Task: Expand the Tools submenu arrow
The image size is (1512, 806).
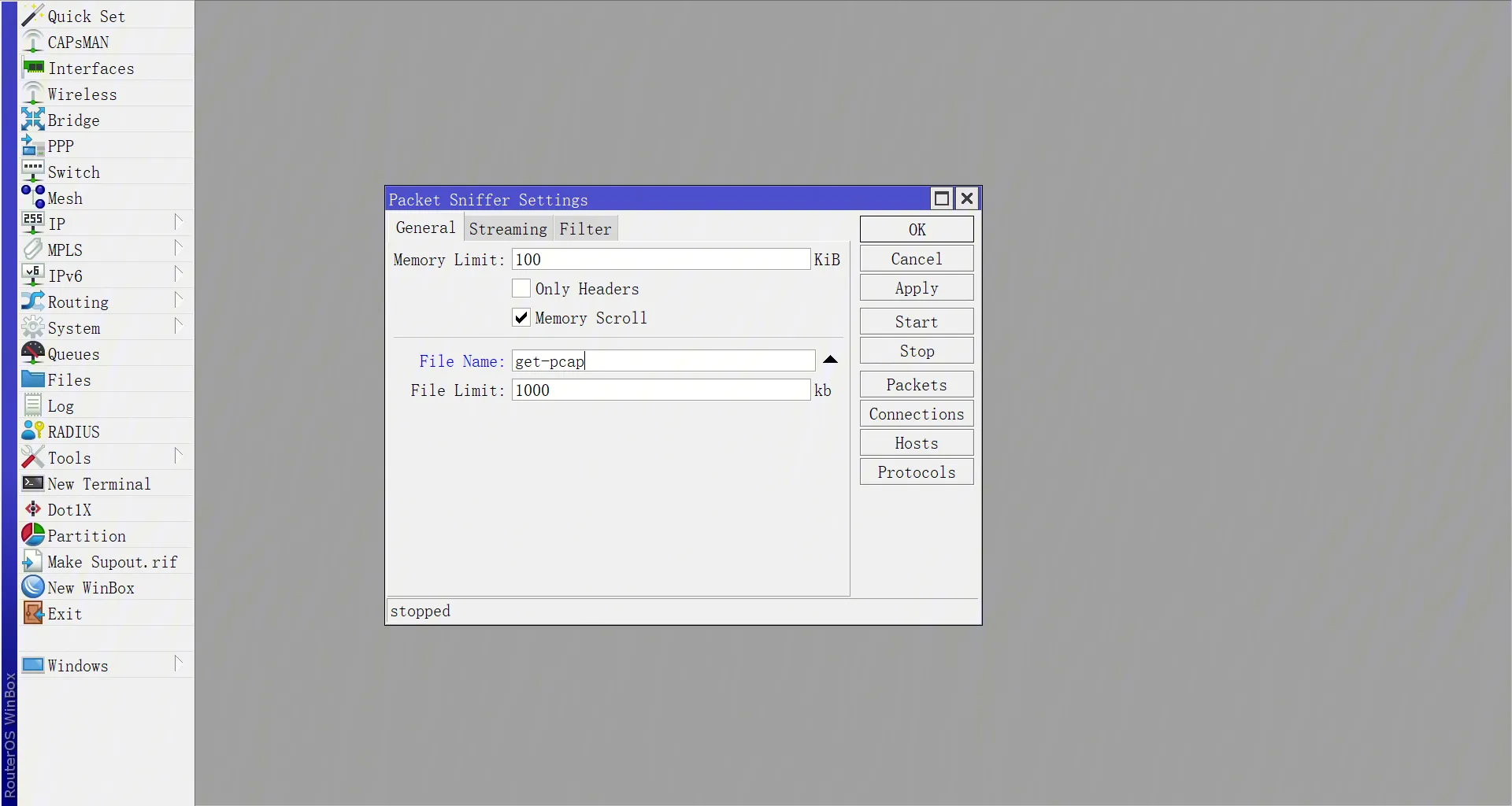Action: click(x=178, y=457)
